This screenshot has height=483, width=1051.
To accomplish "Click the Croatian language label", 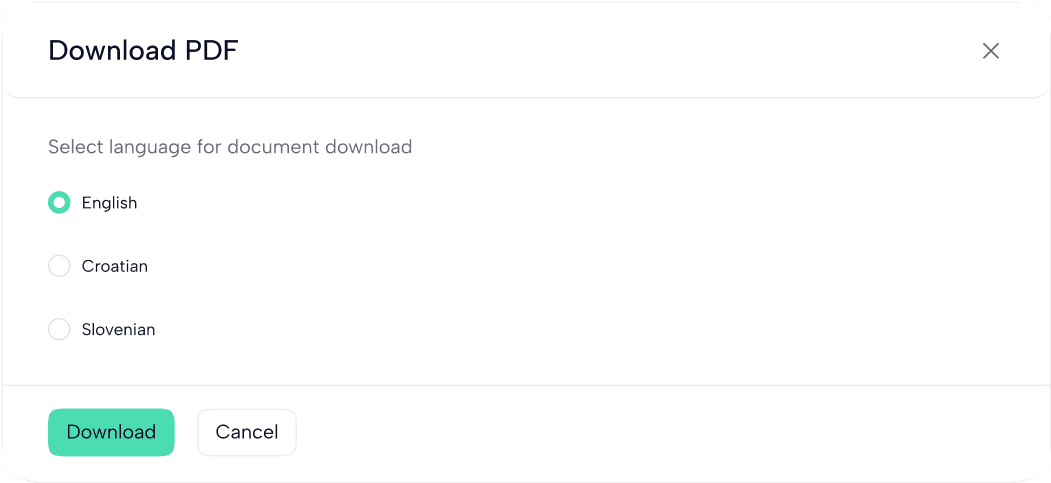I will tap(114, 266).
